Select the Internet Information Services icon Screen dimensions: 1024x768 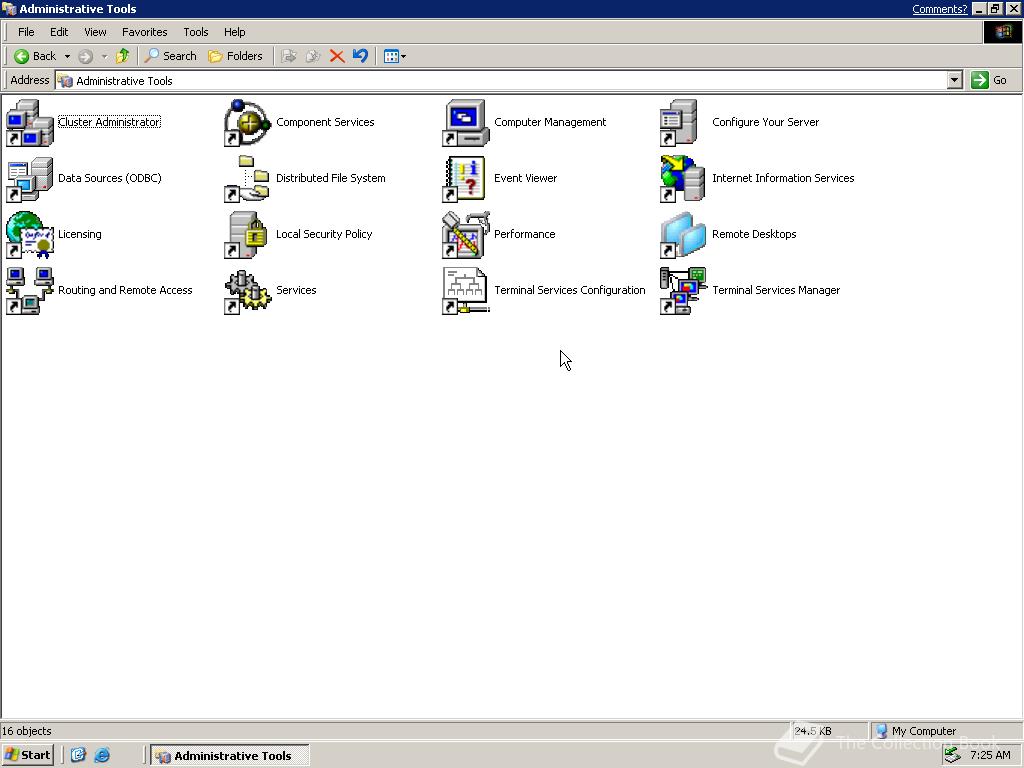pos(682,178)
